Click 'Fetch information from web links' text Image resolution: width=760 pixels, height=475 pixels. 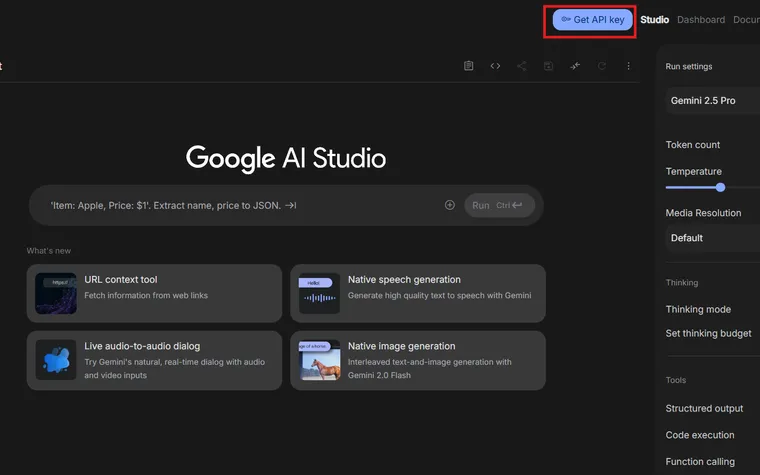coord(146,295)
